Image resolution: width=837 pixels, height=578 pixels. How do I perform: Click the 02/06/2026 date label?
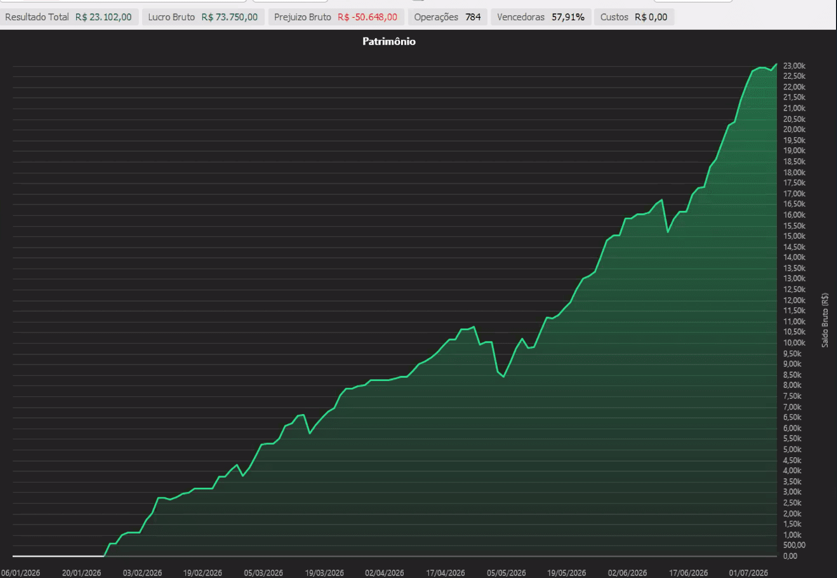tap(627, 573)
